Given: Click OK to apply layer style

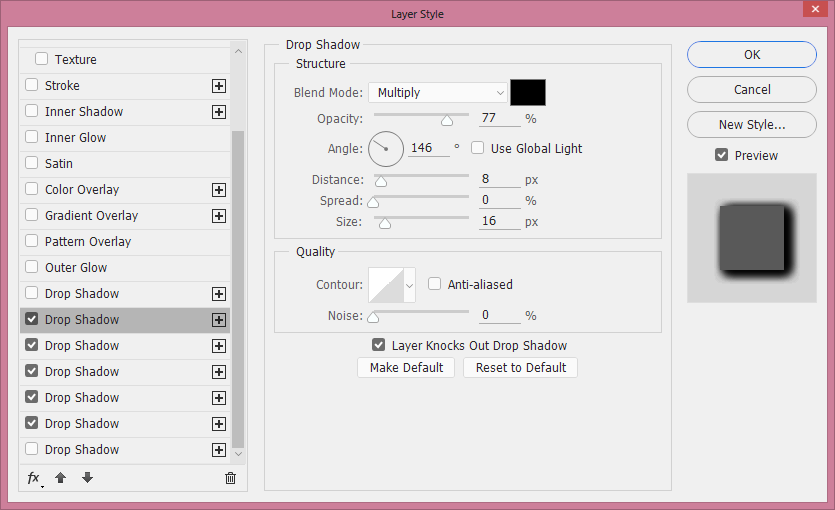Looking at the screenshot, I should coord(752,54).
